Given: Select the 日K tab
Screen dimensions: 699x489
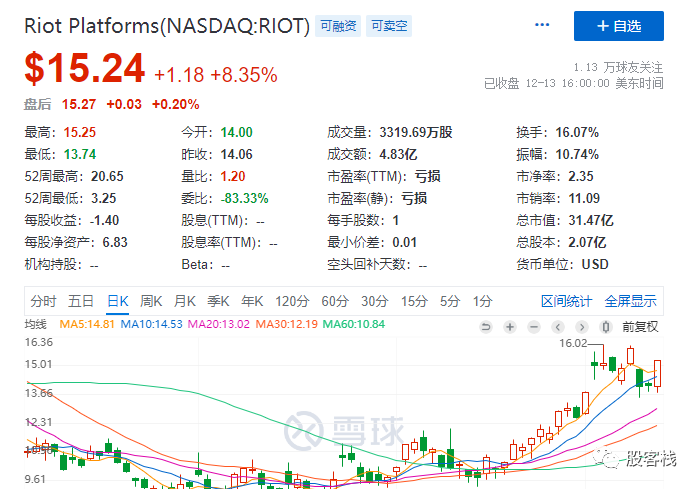Looking at the screenshot, I should 118,301.
